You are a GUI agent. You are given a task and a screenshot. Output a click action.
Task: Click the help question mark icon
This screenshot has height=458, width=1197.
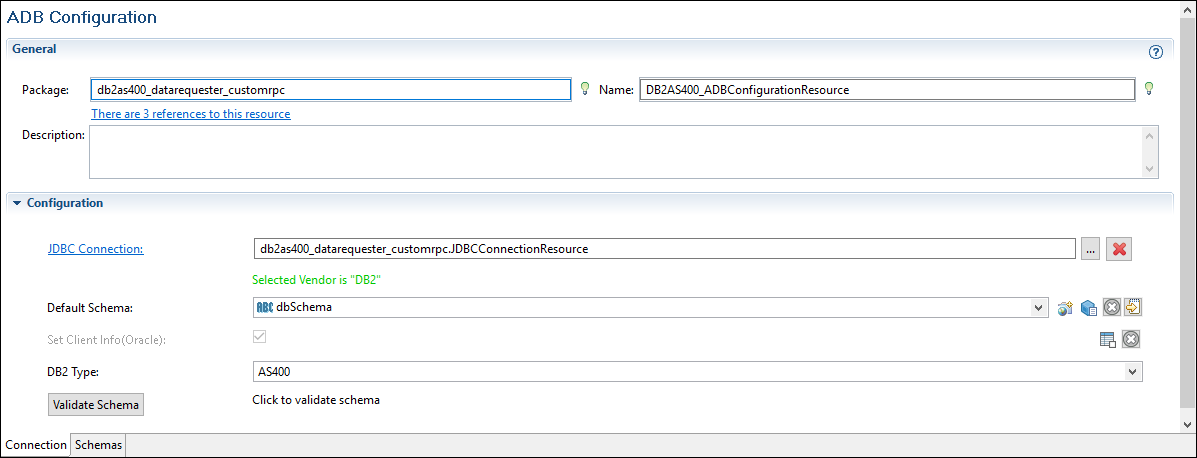pos(1156,52)
